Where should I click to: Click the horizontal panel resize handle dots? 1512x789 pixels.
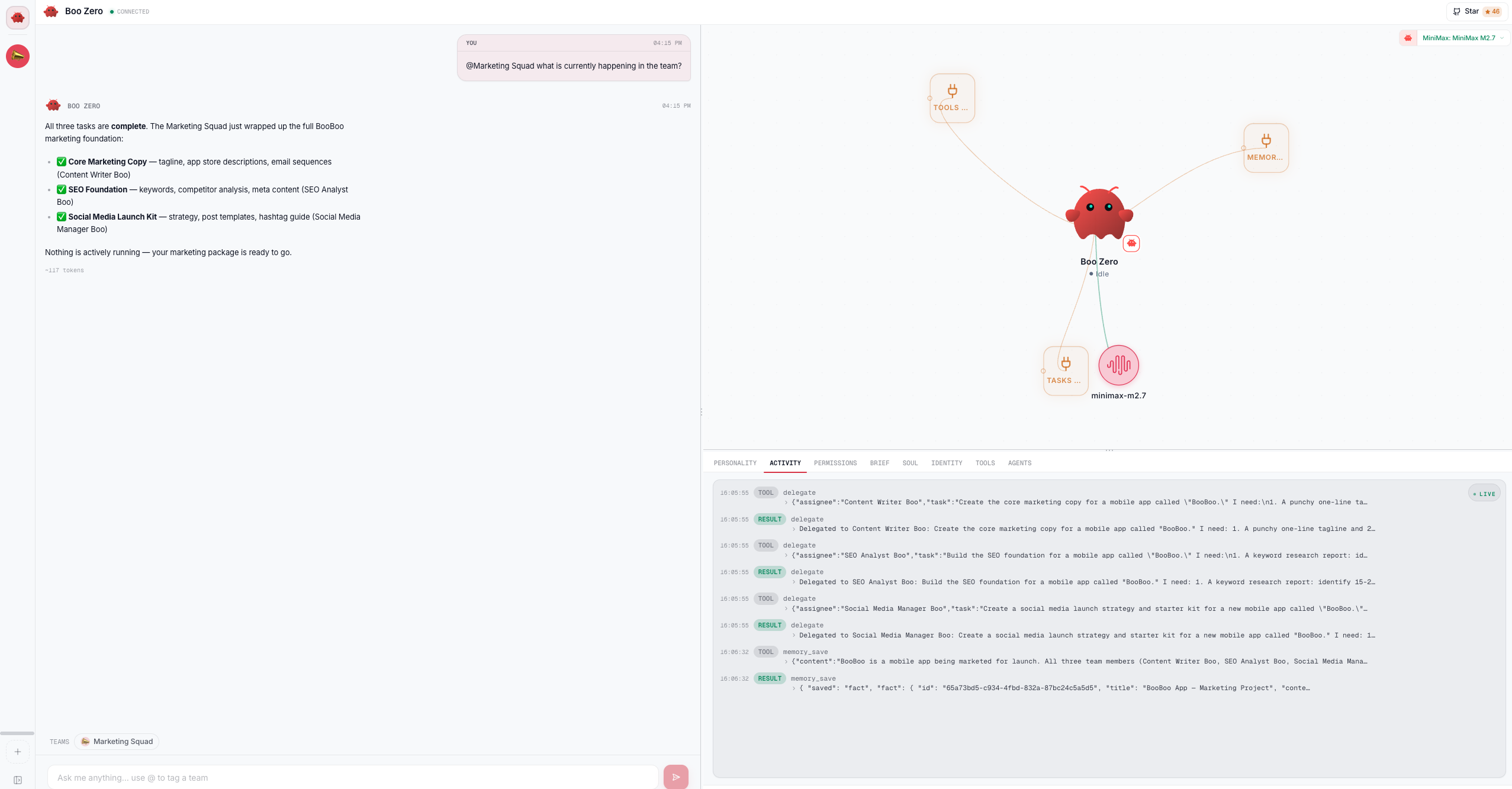click(1109, 450)
